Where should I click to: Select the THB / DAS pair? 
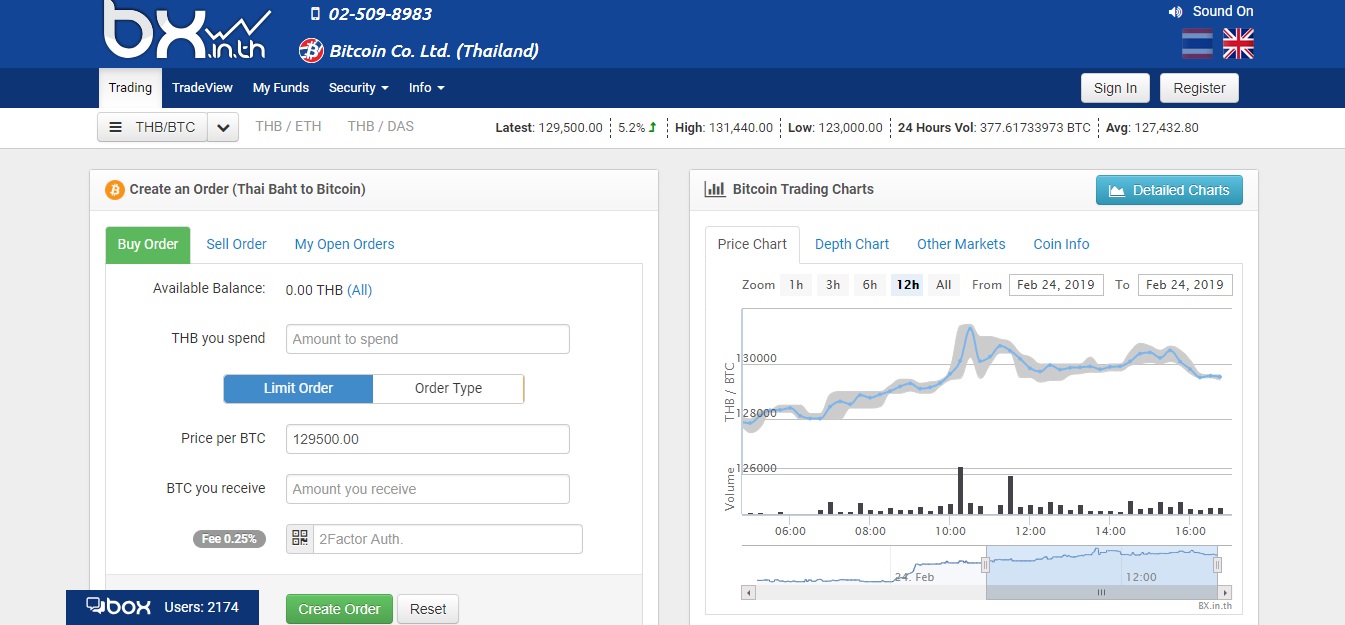pos(380,126)
